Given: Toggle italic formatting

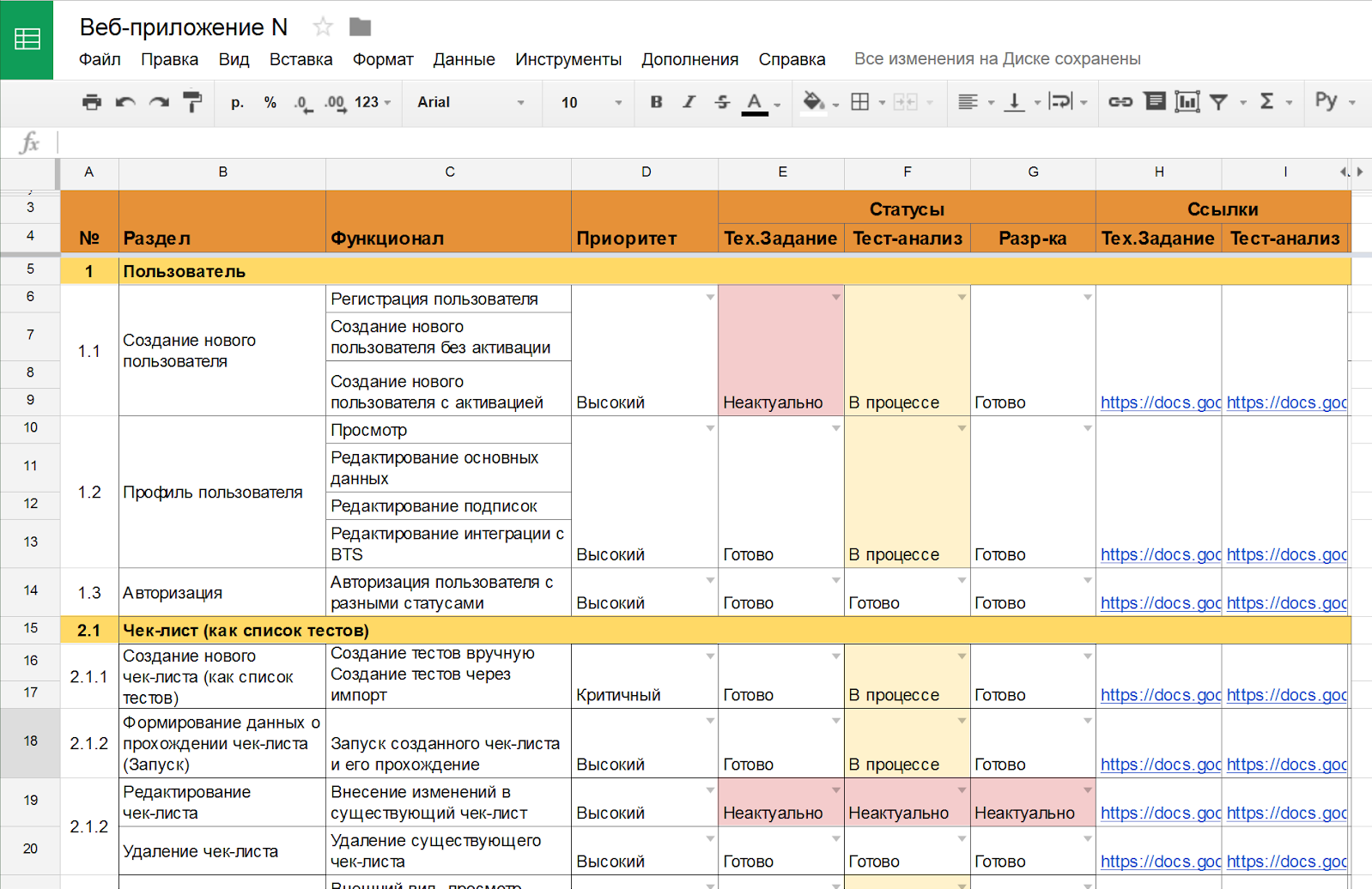Looking at the screenshot, I should coord(689,102).
